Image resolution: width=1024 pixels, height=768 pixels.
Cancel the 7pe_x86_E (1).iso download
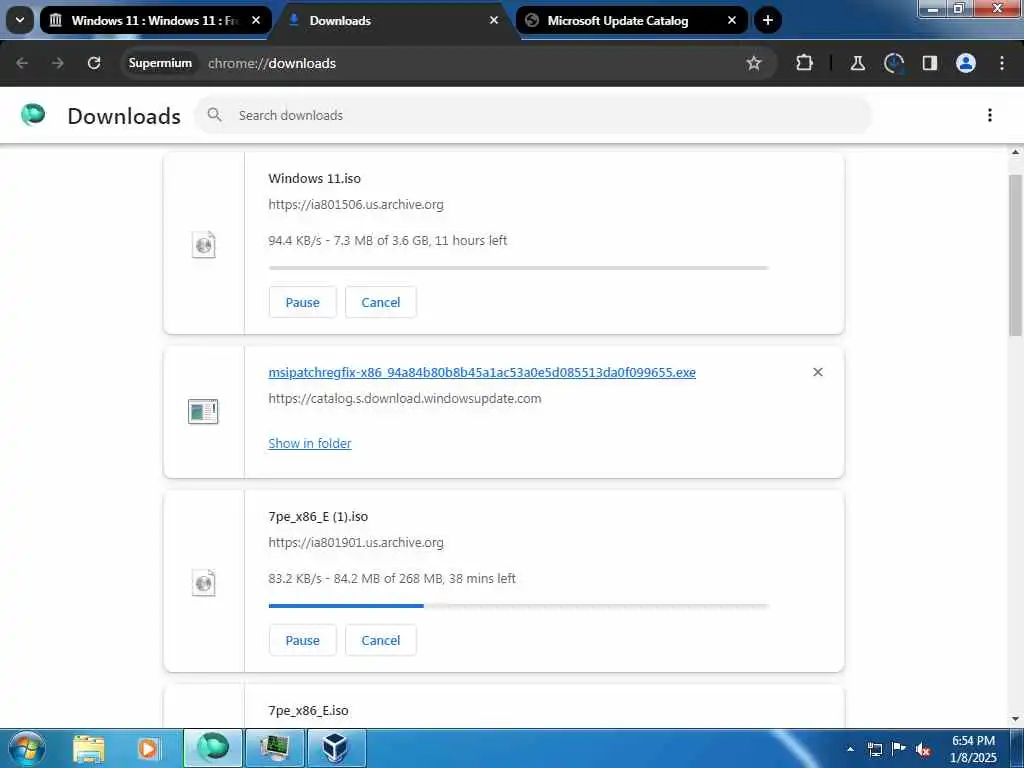point(381,641)
